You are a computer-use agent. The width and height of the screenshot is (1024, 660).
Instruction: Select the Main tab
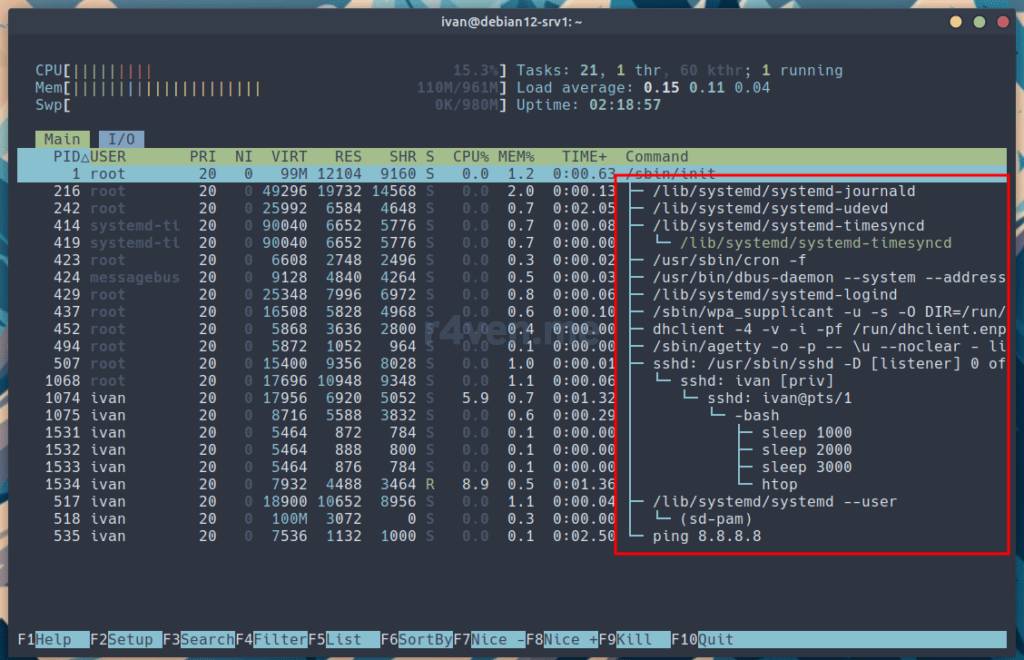(x=62, y=139)
